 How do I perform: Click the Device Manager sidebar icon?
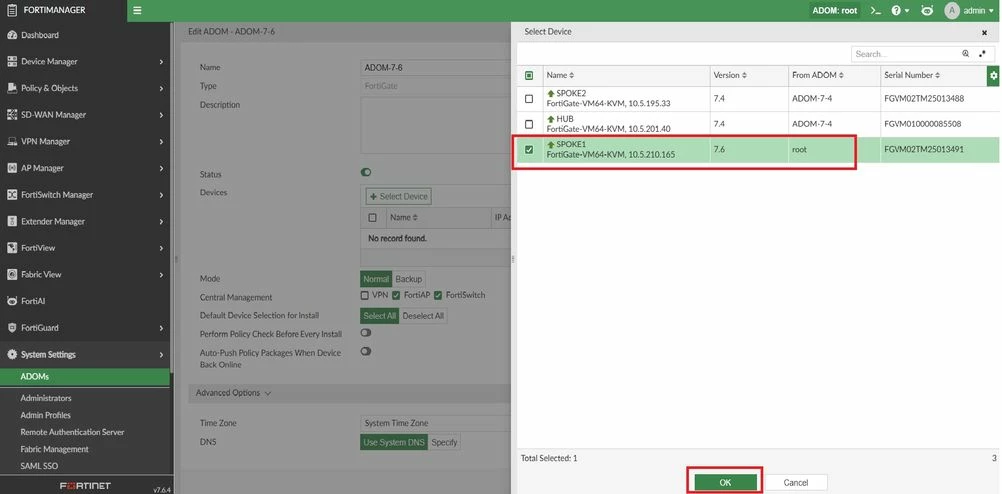point(12,61)
